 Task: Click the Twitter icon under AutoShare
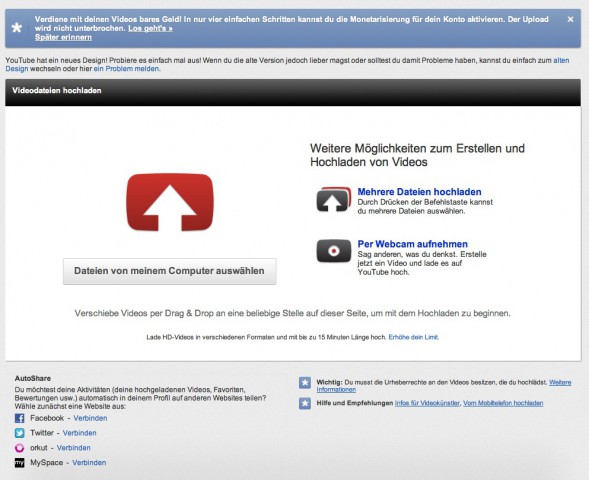click(20, 433)
